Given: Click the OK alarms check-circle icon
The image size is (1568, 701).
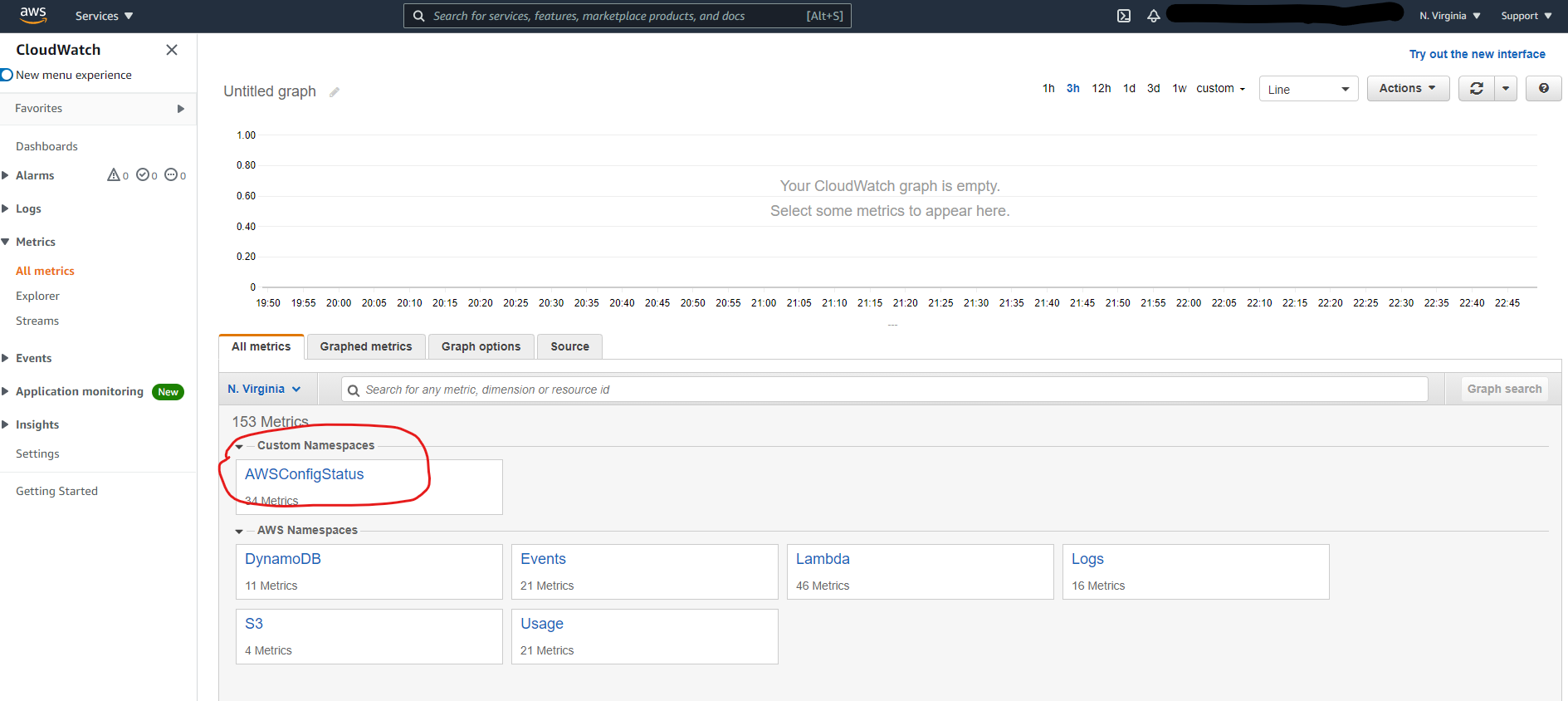Looking at the screenshot, I should (143, 174).
